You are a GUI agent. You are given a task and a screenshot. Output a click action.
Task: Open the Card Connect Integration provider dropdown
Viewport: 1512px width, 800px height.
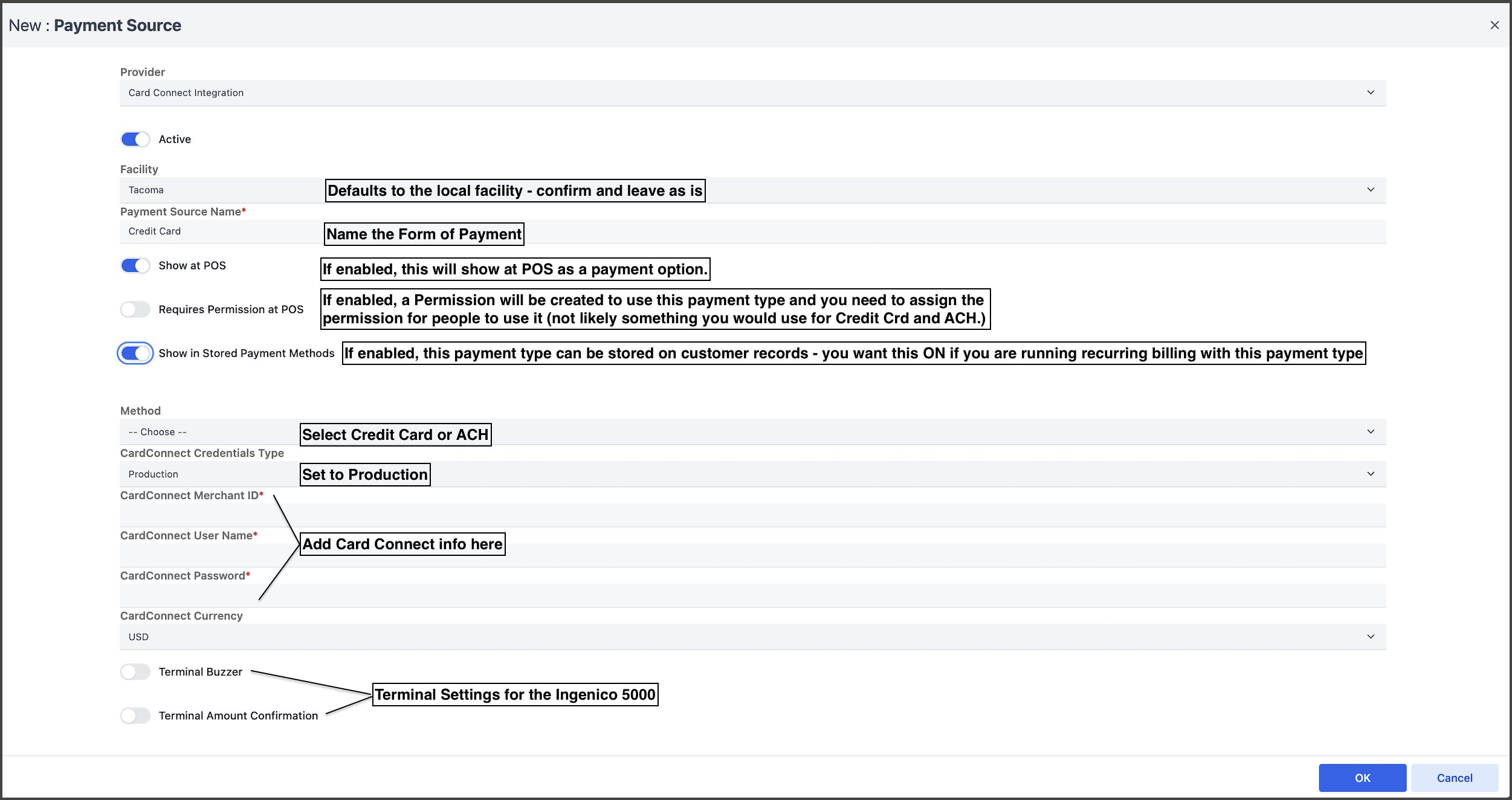[753, 93]
